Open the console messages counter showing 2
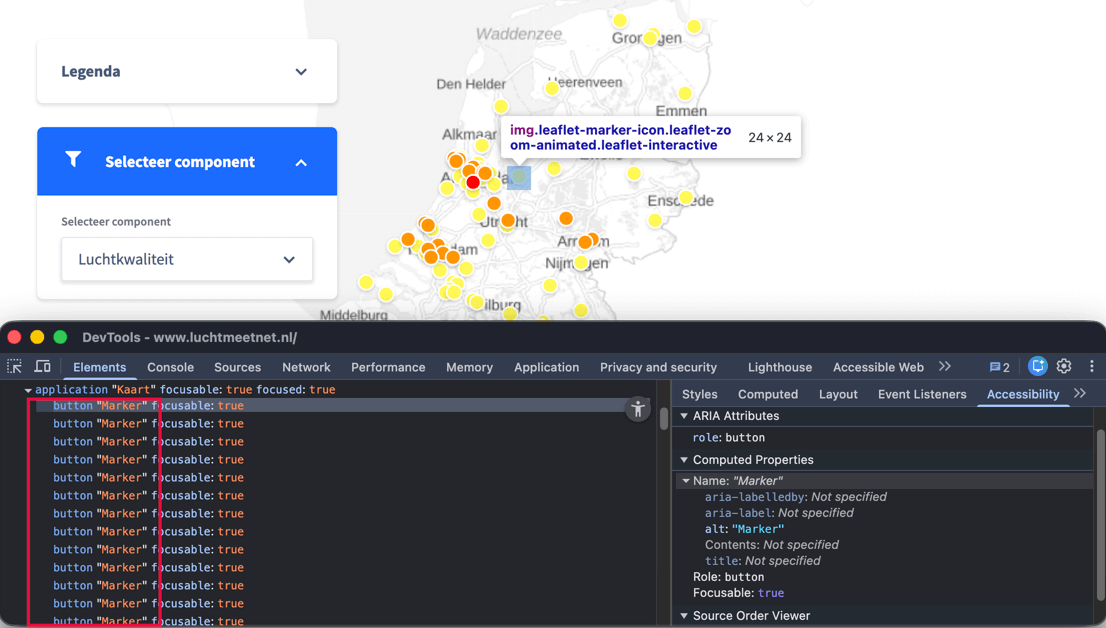 coord(999,367)
